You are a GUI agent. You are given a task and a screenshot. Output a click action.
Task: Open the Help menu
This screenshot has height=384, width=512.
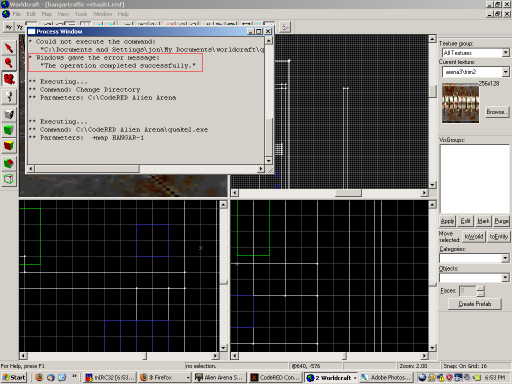pyautogui.click(x=123, y=14)
